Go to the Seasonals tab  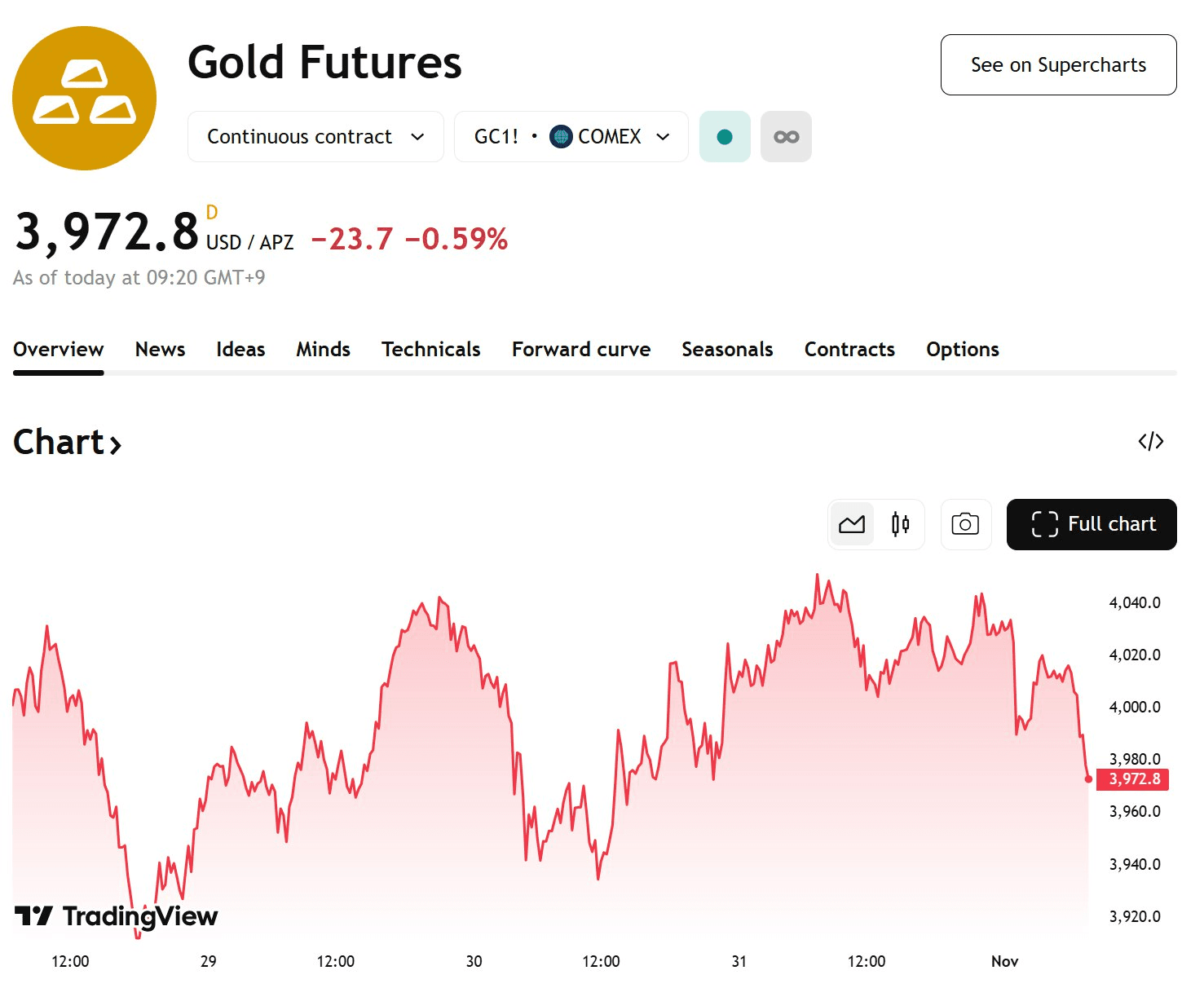727,350
